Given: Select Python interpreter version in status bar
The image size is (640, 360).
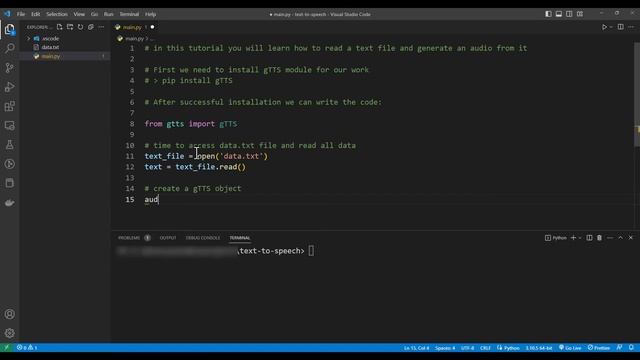Looking at the screenshot, I should (x=539, y=348).
